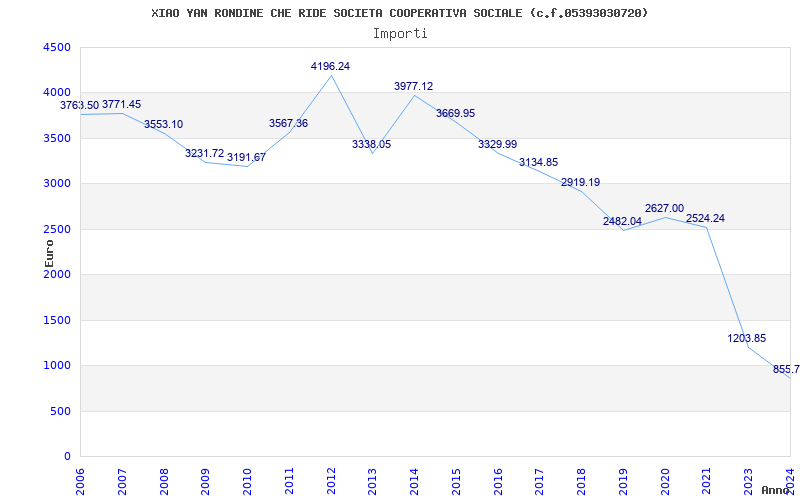Image resolution: width=800 pixels, height=500 pixels.
Task: Click x-axis year label 2016
Action: click(498, 481)
